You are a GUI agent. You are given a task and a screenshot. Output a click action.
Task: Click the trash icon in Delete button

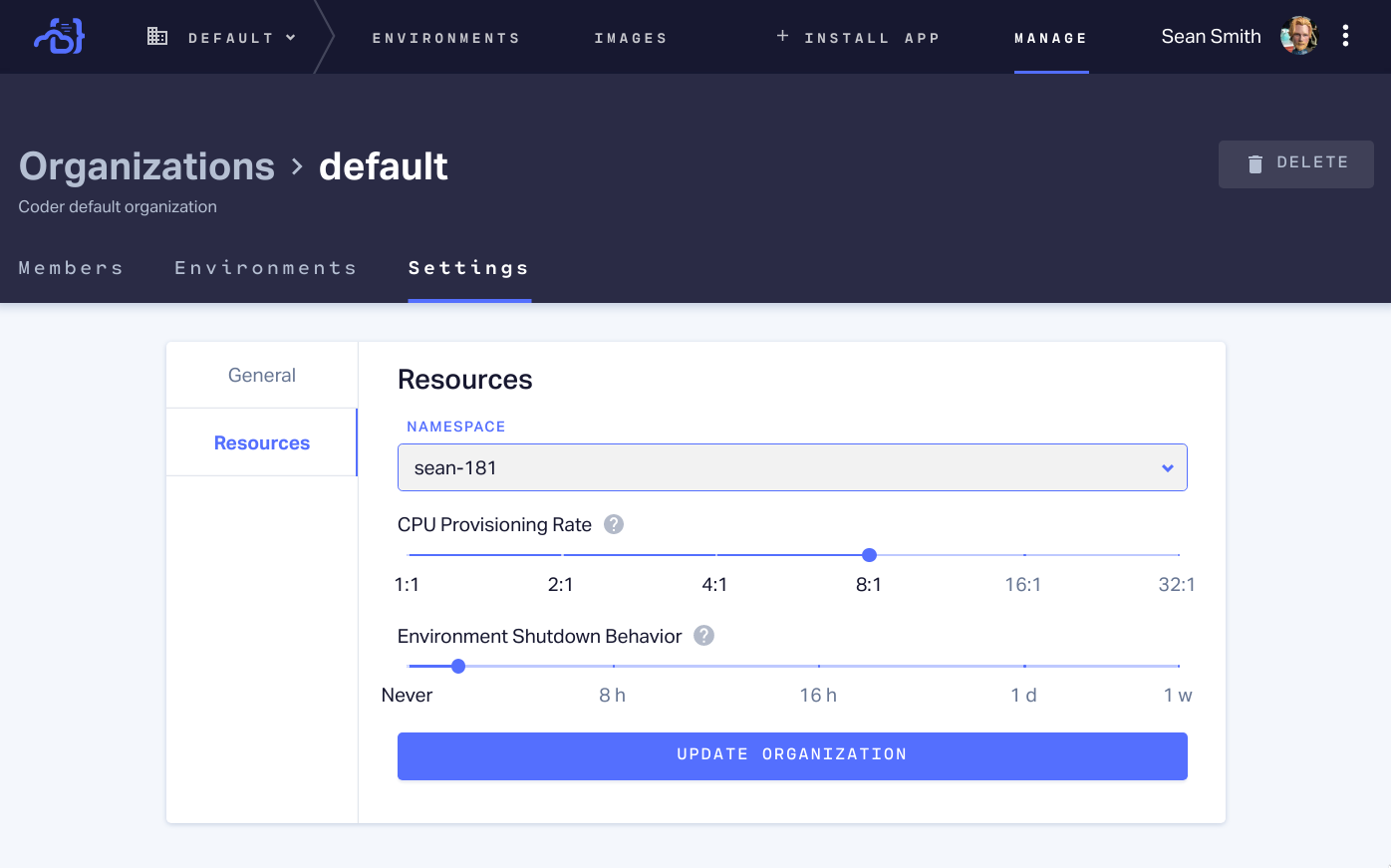tap(1255, 163)
